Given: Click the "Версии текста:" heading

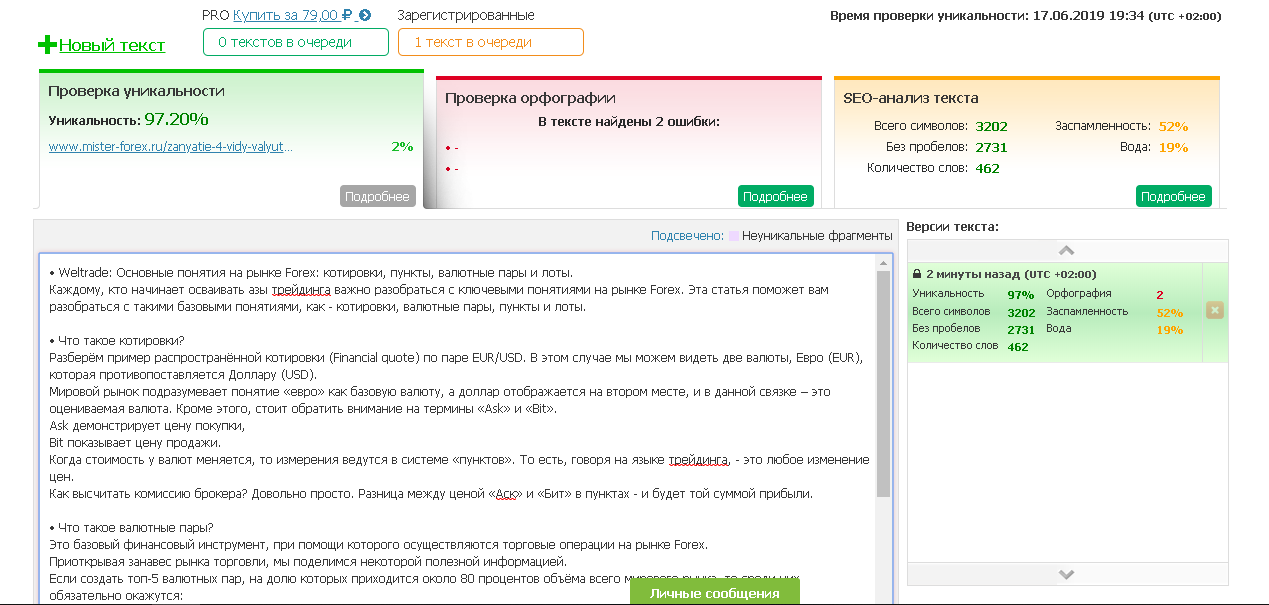Looking at the screenshot, I should point(952,227).
